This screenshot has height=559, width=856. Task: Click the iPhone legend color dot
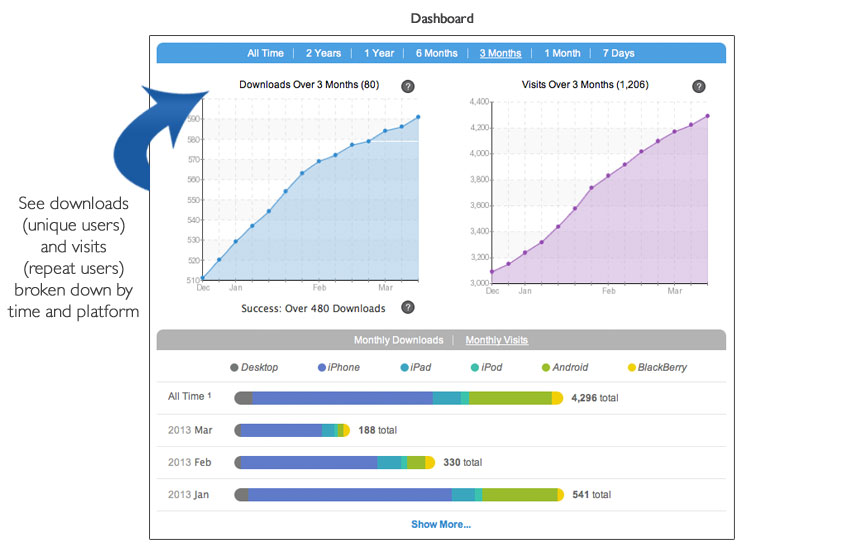[321, 368]
